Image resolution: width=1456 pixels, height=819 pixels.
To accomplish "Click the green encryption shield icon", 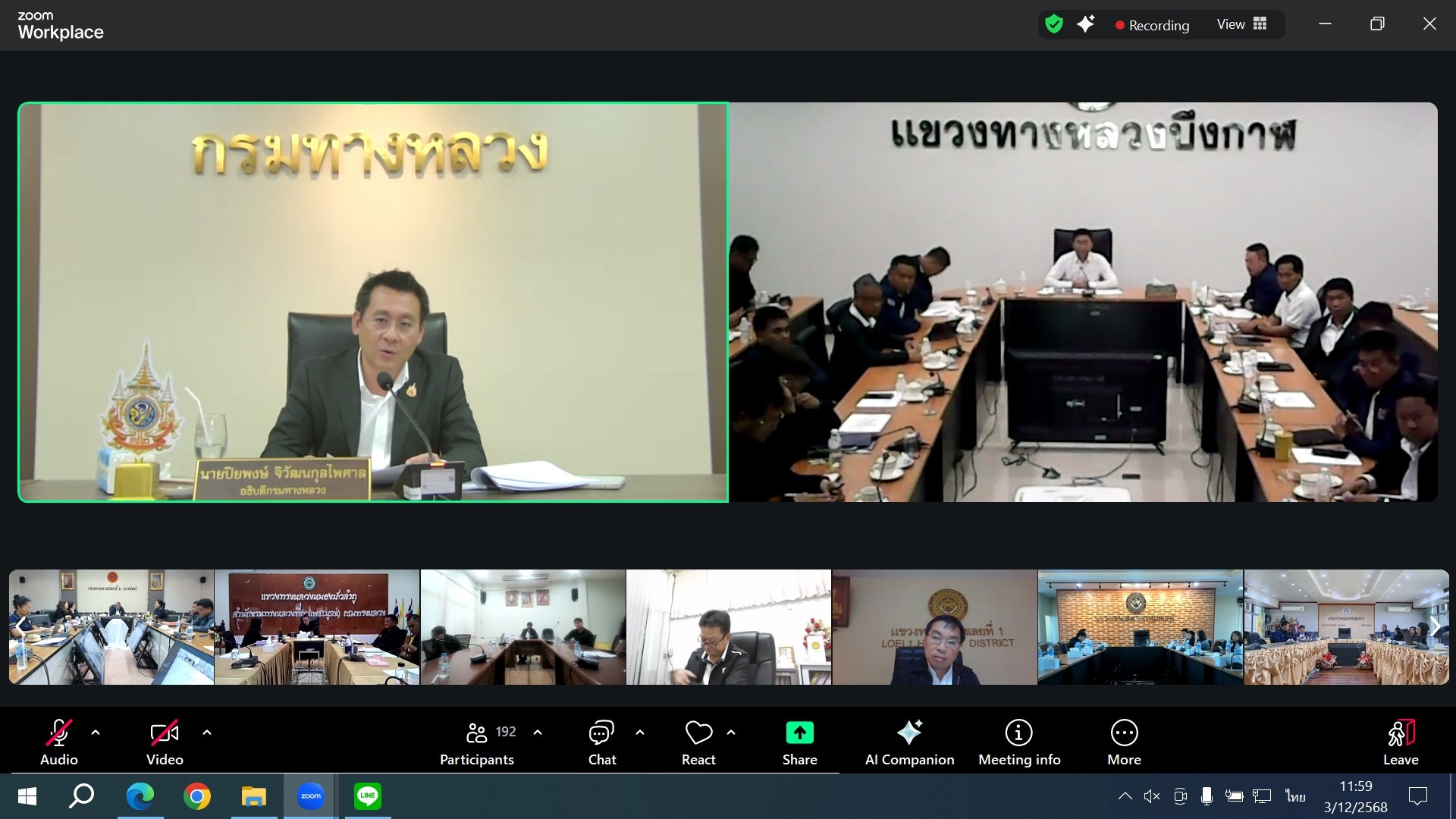I will pos(1054,24).
